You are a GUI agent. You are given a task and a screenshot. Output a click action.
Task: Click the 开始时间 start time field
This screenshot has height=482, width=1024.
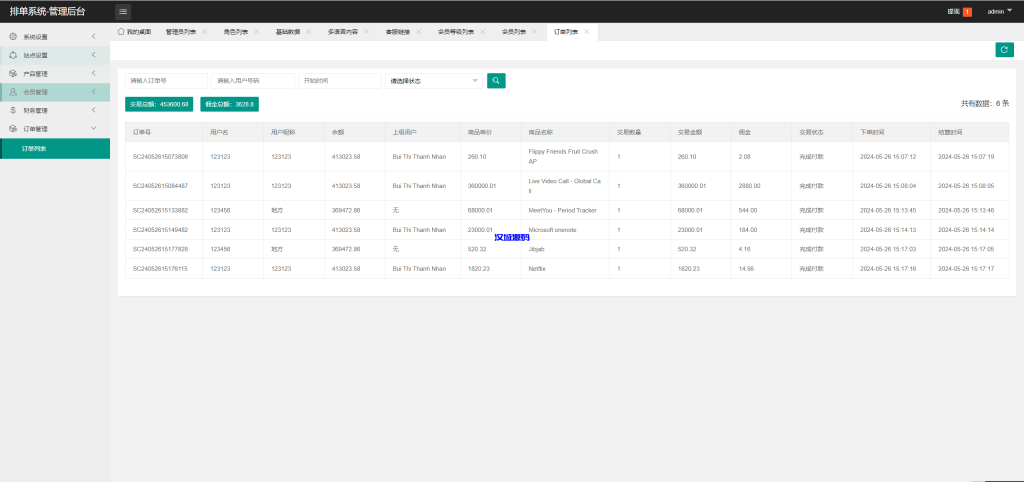click(x=340, y=80)
